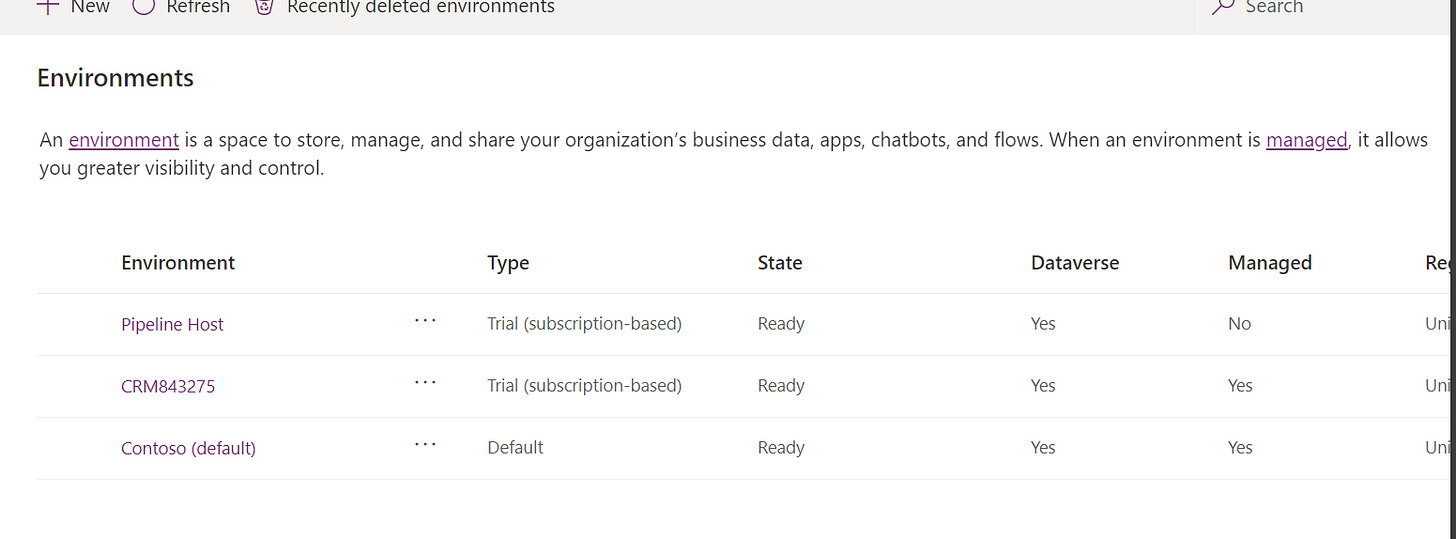1456x539 pixels.
Task: Open the Contoso (default) environment
Action: (x=188, y=448)
